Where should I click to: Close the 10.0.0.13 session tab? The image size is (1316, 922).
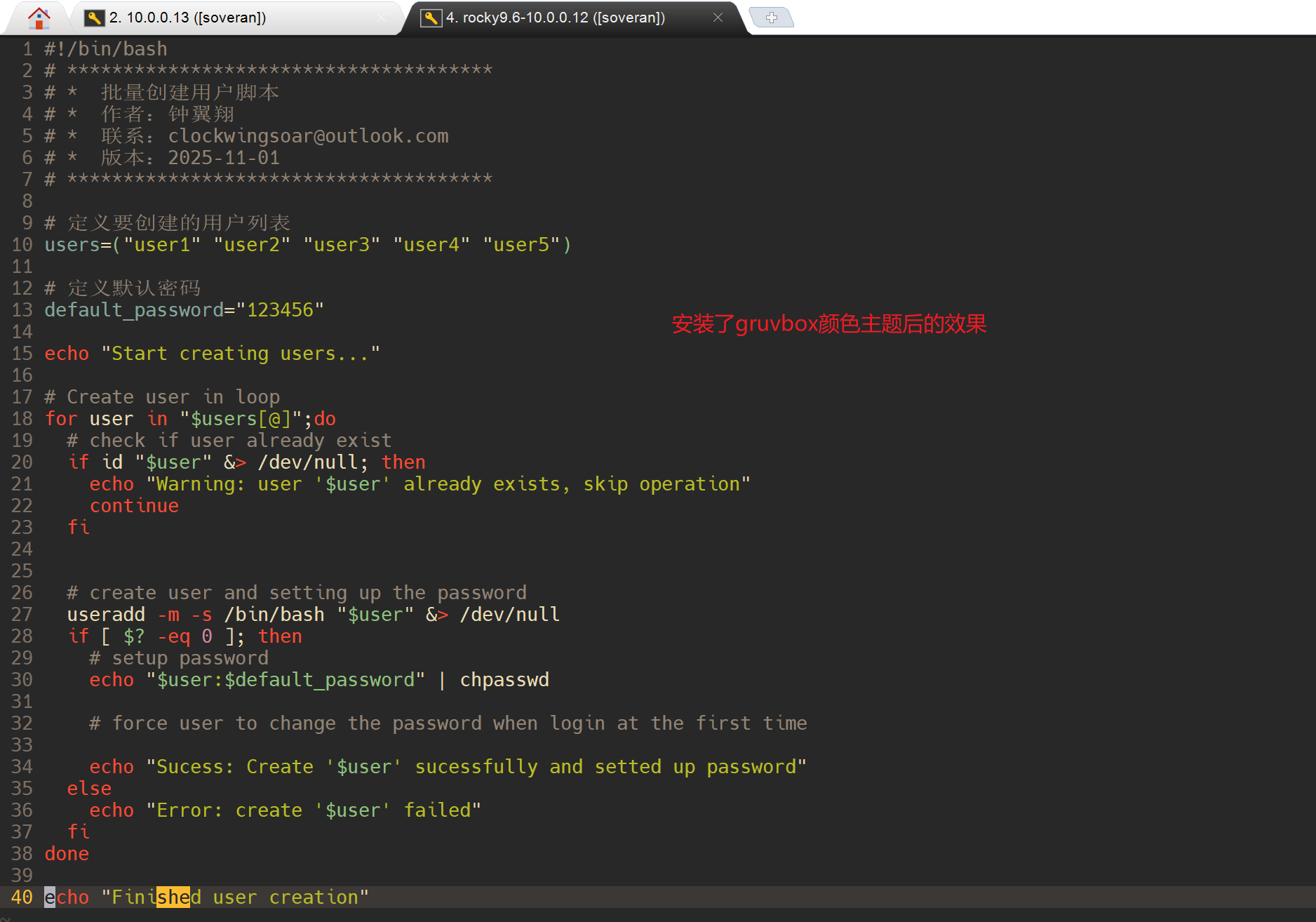click(381, 18)
